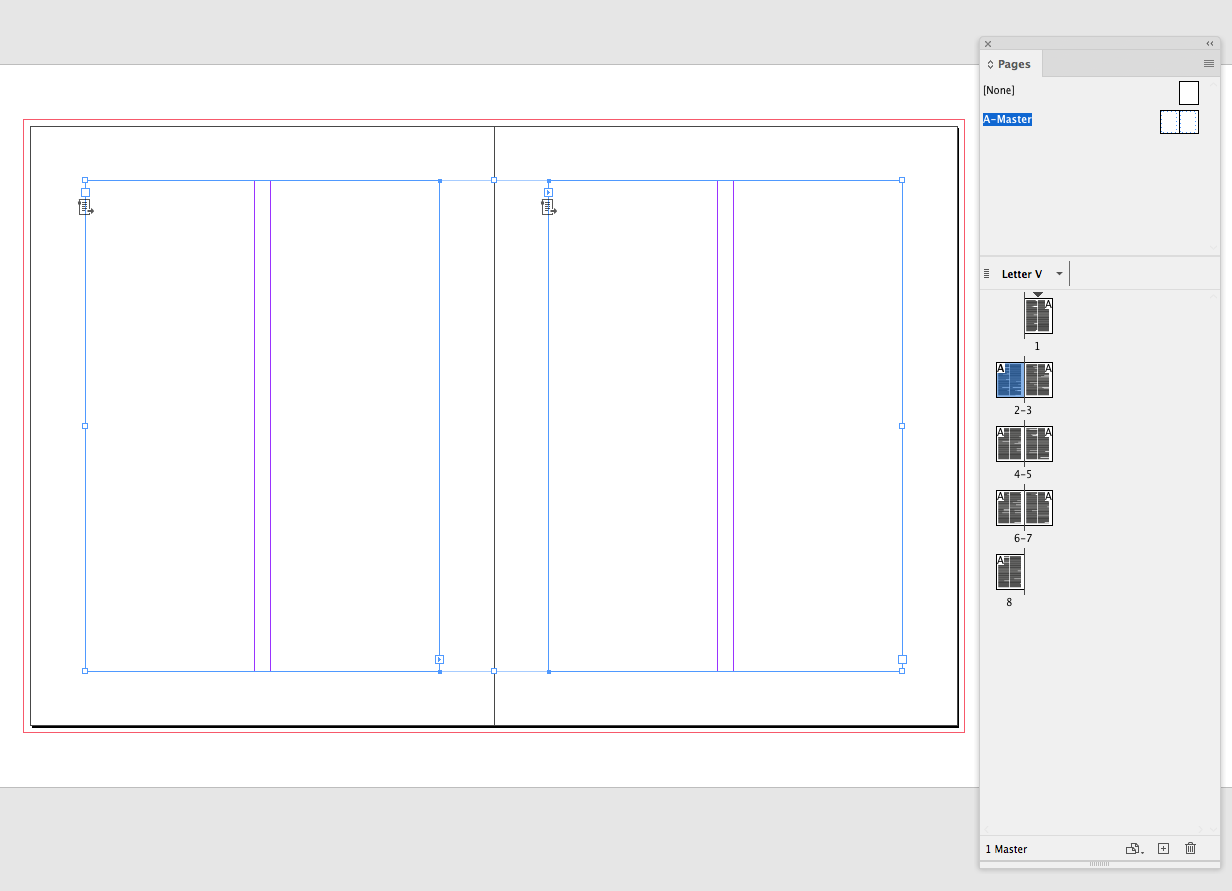Close the Pages panel with the X icon

click(x=988, y=44)
